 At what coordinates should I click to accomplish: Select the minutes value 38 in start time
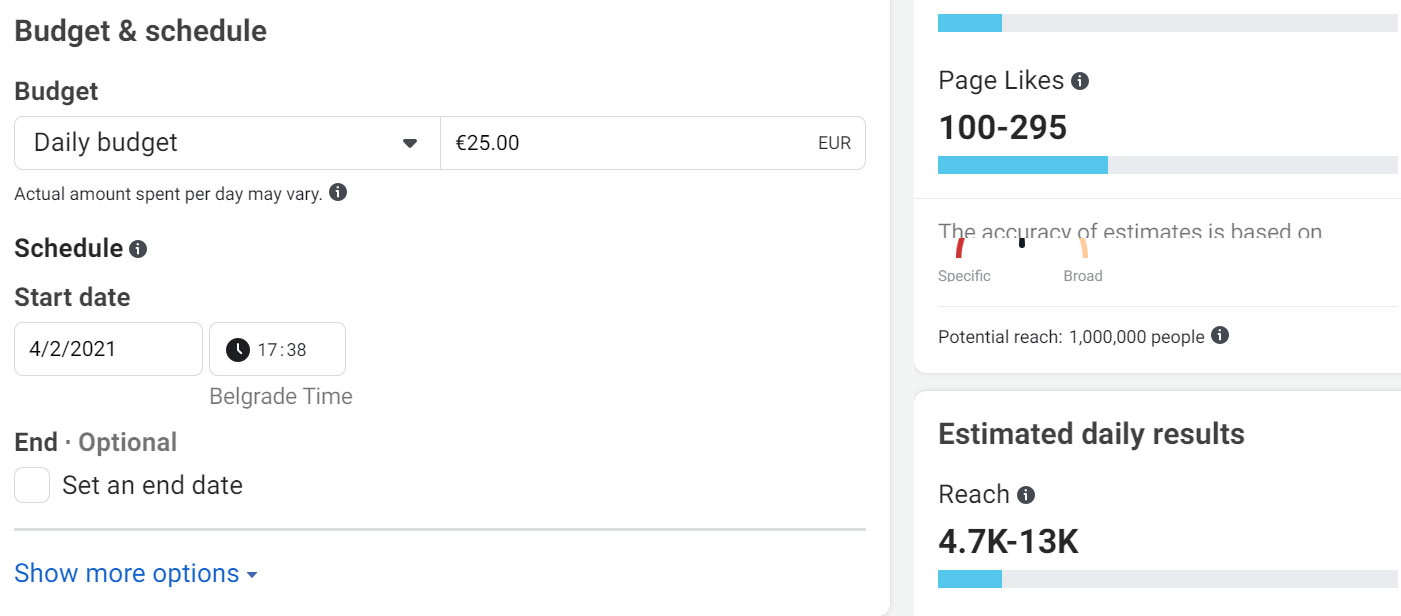(x=296, y=350)
